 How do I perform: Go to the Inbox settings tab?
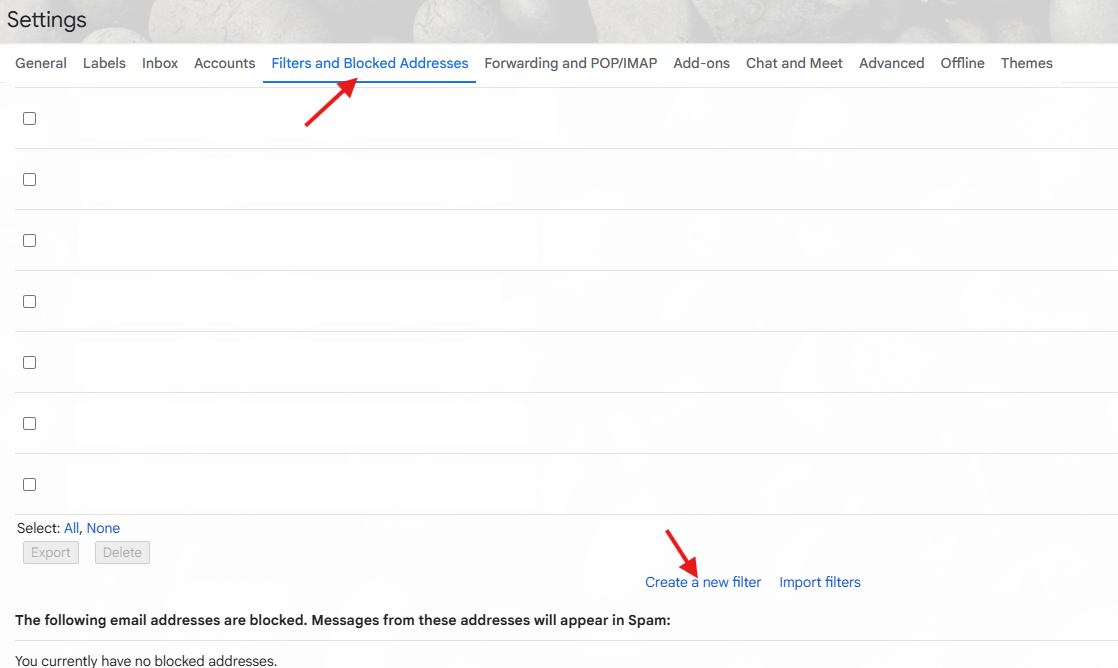click(160, 63)
